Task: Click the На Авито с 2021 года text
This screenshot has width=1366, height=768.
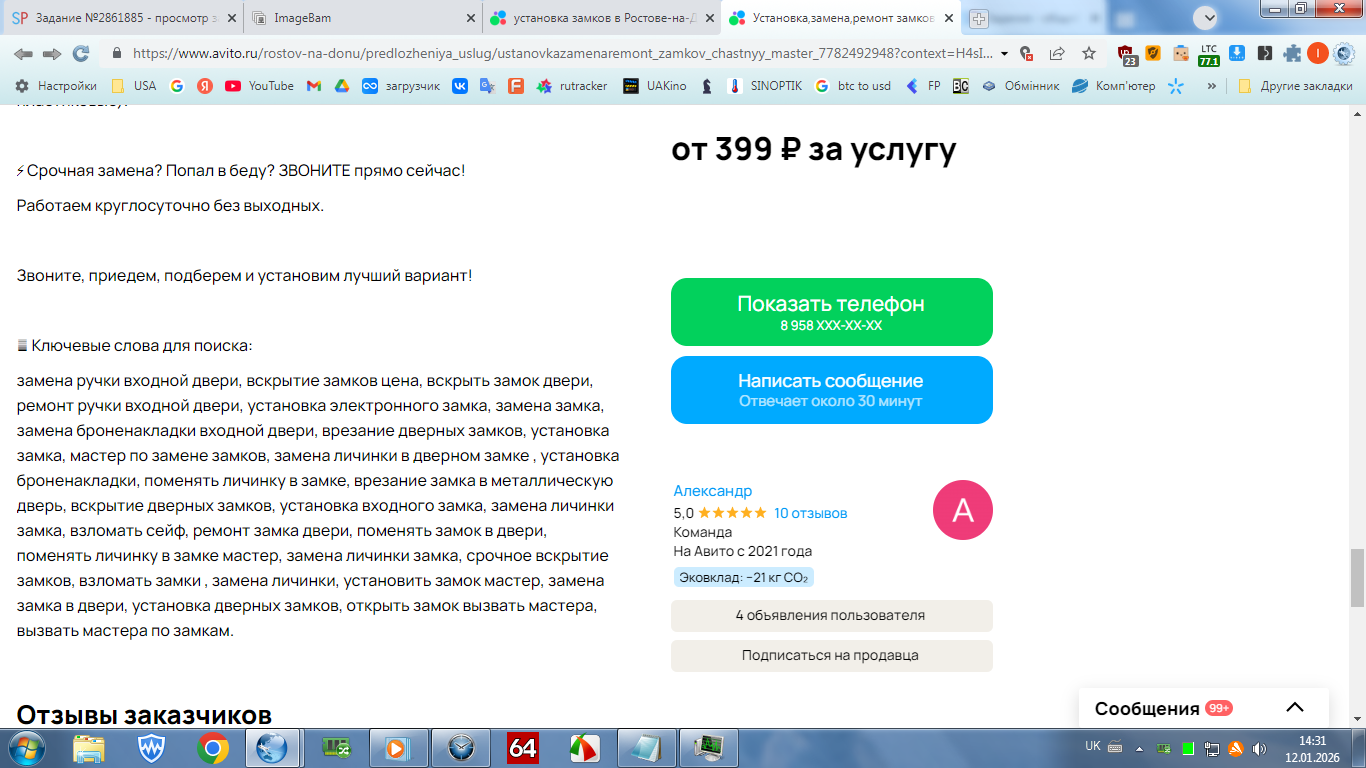Action: click(x=743, y=551)
